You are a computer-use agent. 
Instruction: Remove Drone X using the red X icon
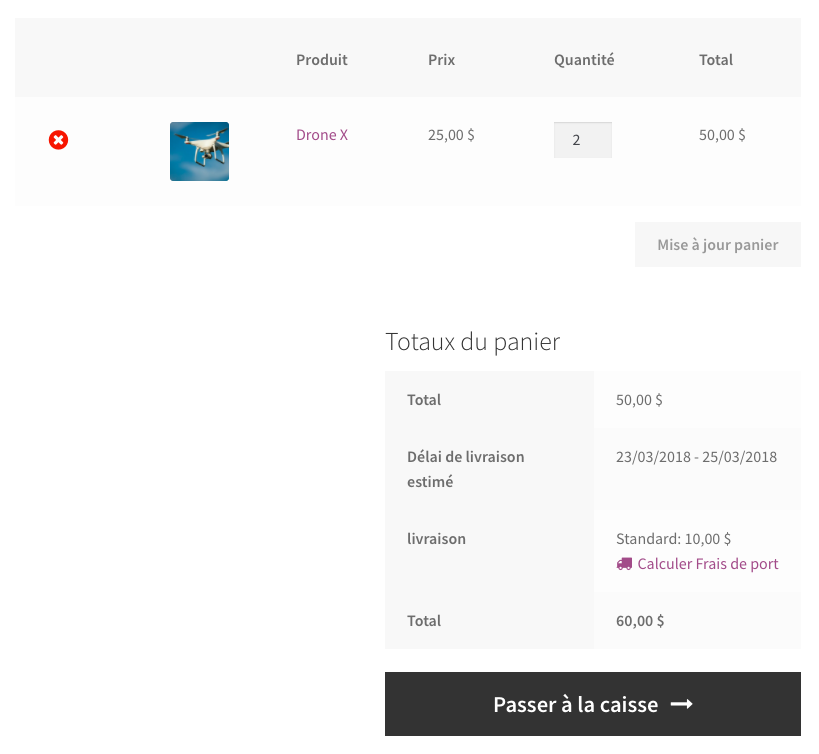59,140
